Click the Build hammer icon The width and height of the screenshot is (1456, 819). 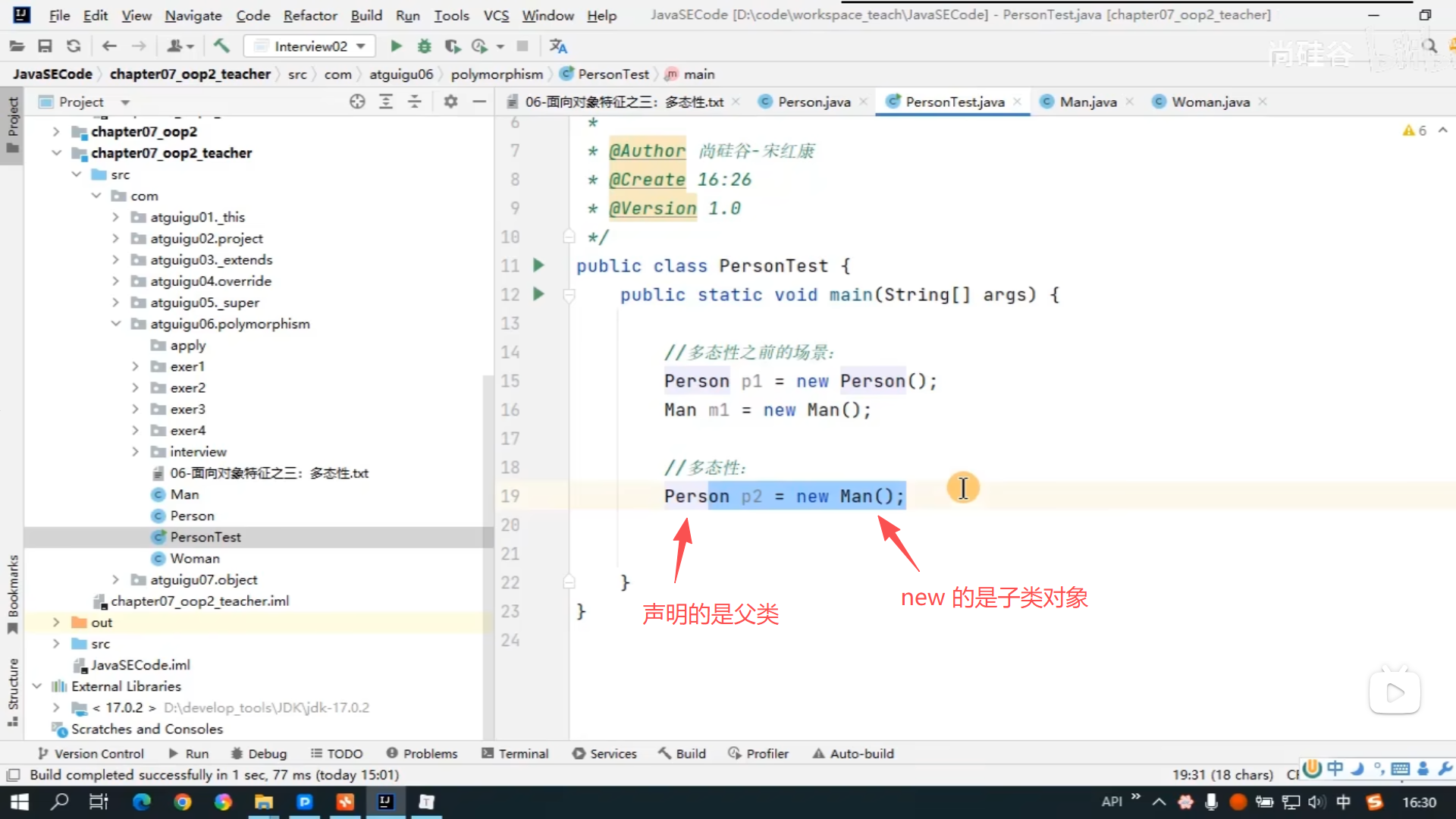[x=221, y=46]
